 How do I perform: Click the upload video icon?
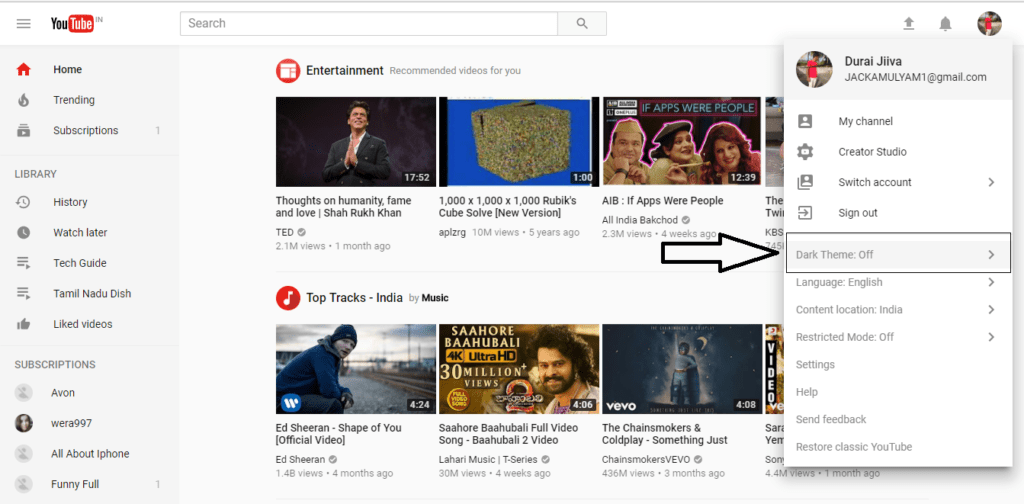pyautogui.click(x=908, y=24)
